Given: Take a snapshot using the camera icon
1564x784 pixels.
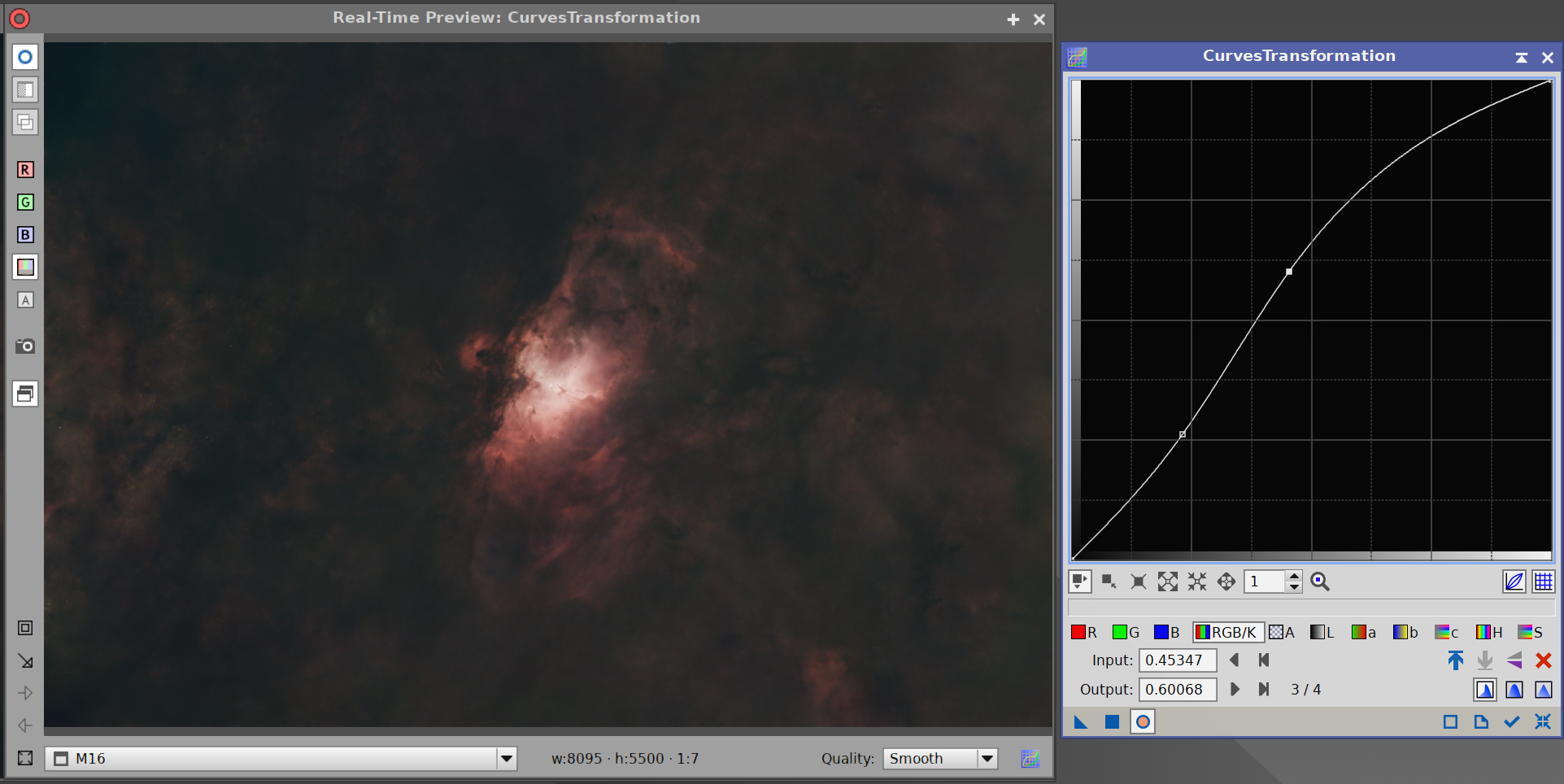Looking at the screenshot, I should pos(24,346).
